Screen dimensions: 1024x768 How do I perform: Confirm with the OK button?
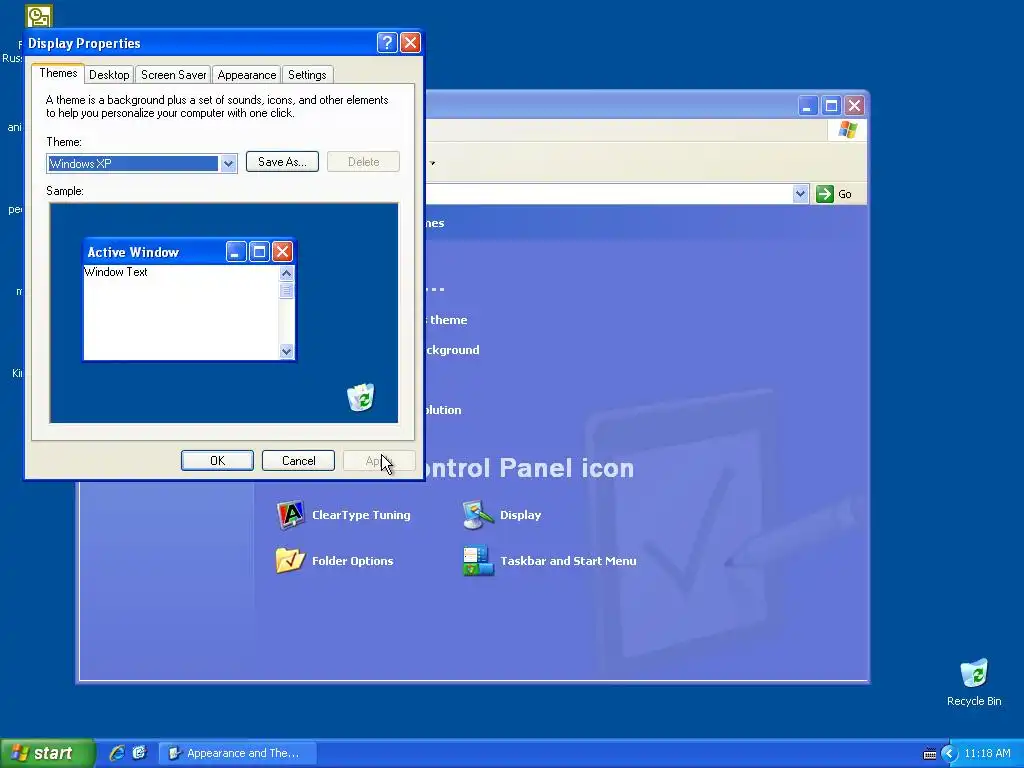217,460
